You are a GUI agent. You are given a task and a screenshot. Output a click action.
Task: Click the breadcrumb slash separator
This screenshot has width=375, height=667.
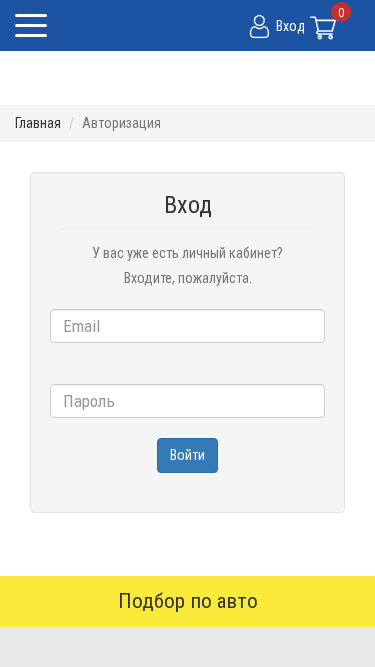[71, 123]
